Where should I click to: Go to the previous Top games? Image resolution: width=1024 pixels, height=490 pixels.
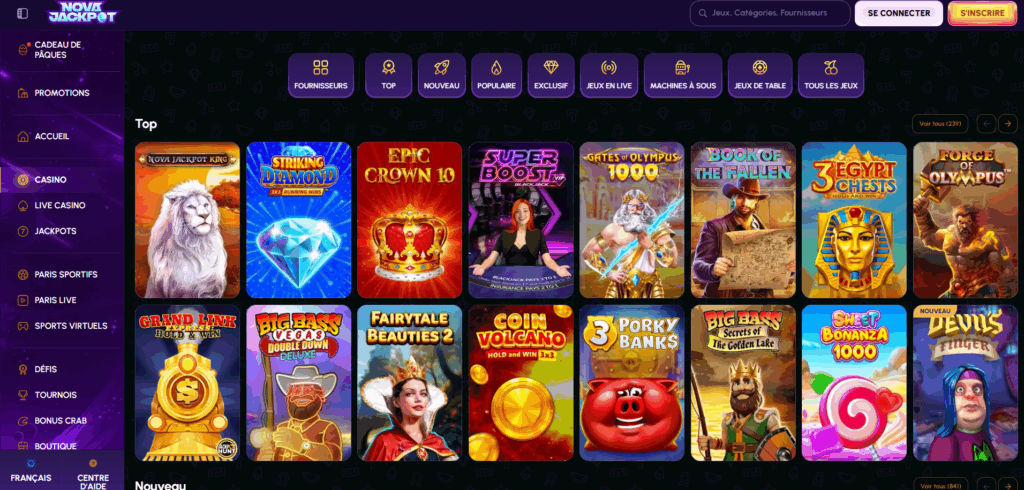tap(985, 123)
